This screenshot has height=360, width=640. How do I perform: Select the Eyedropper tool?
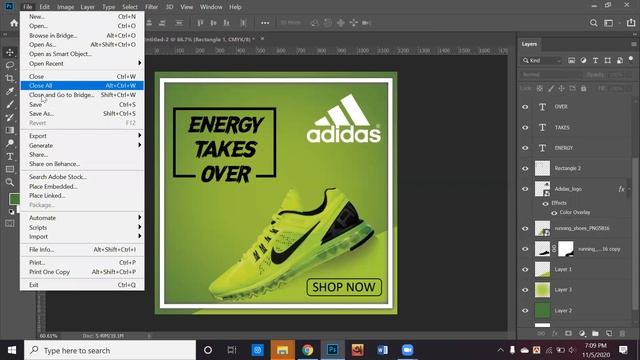10,91
